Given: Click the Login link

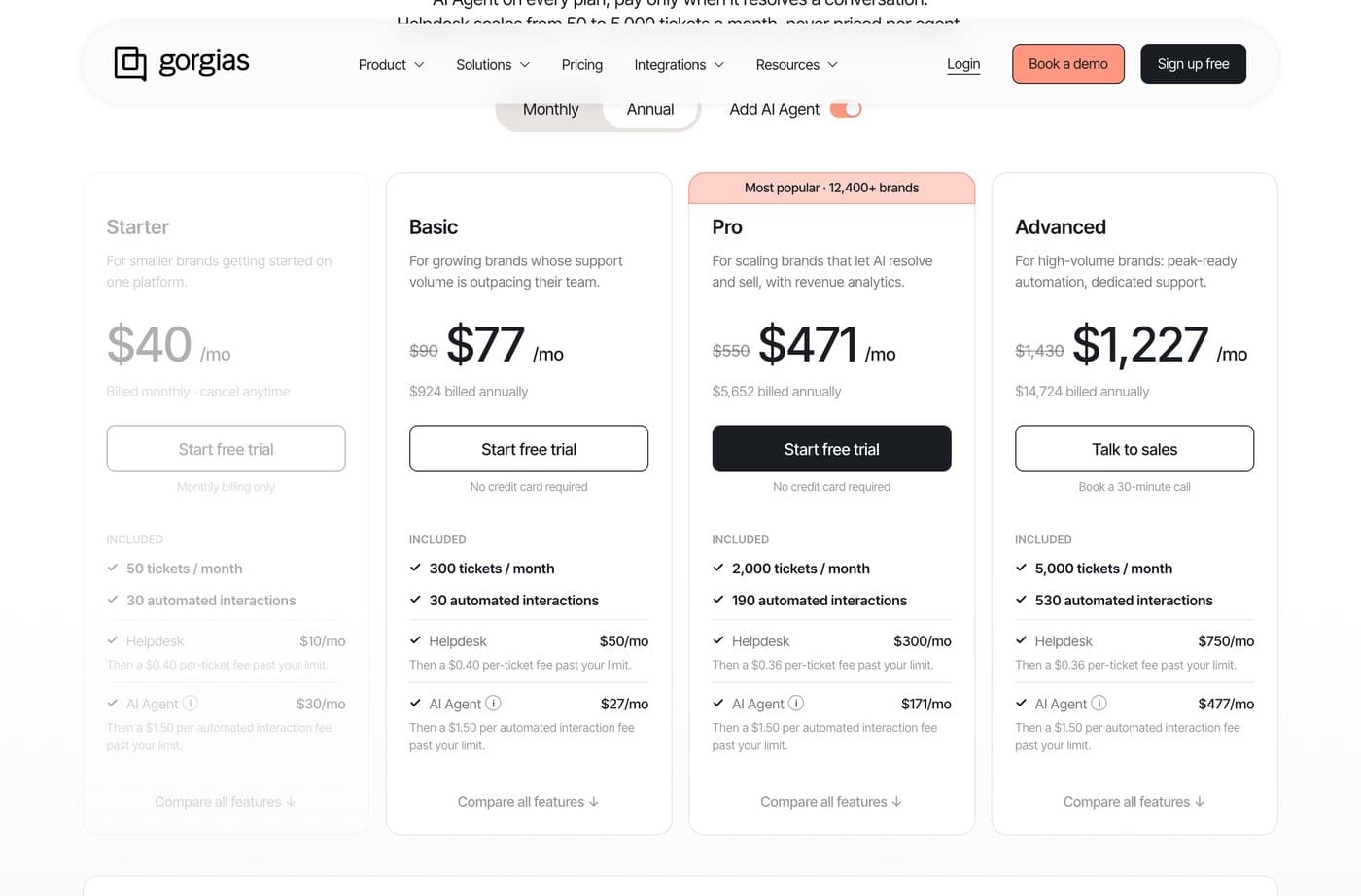Looking at the screenshot, I should coord(963,64).
